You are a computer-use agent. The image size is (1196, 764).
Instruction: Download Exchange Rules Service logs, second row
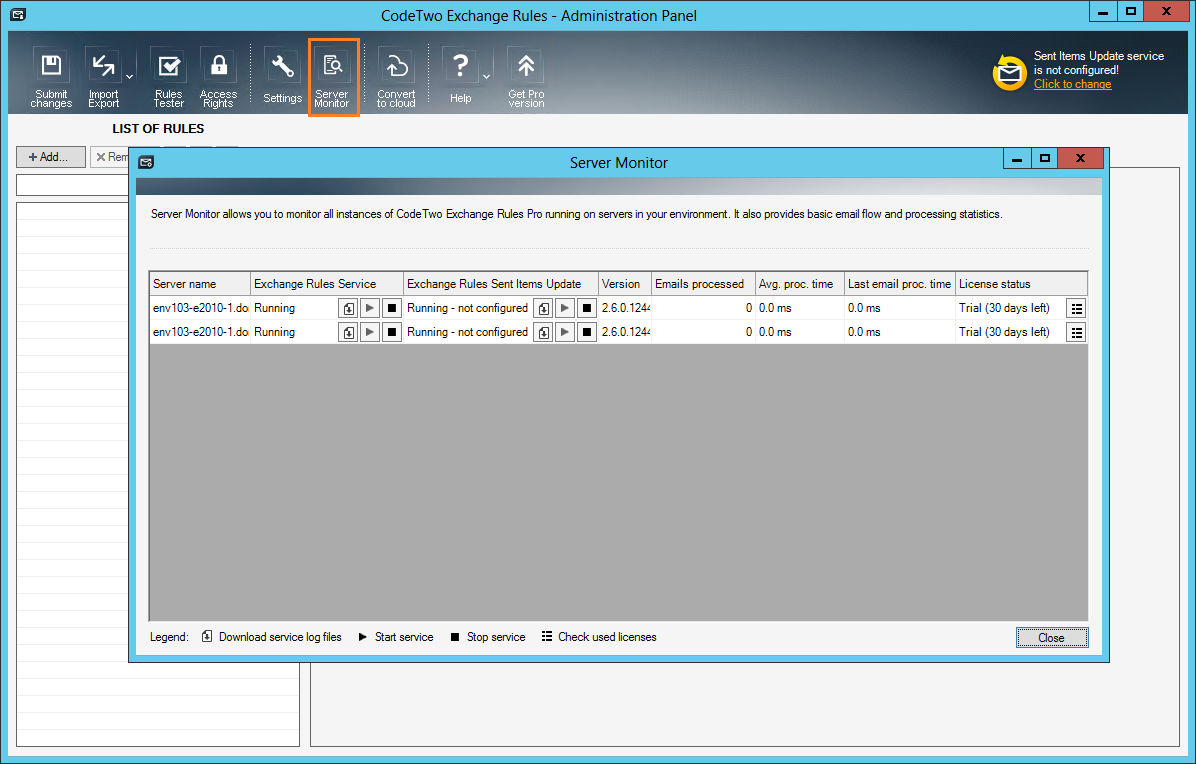[348, 332]
